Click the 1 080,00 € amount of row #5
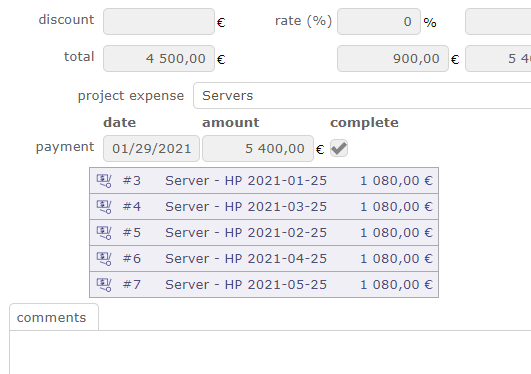This screenshot has width=531, height=374. point(396,233)
